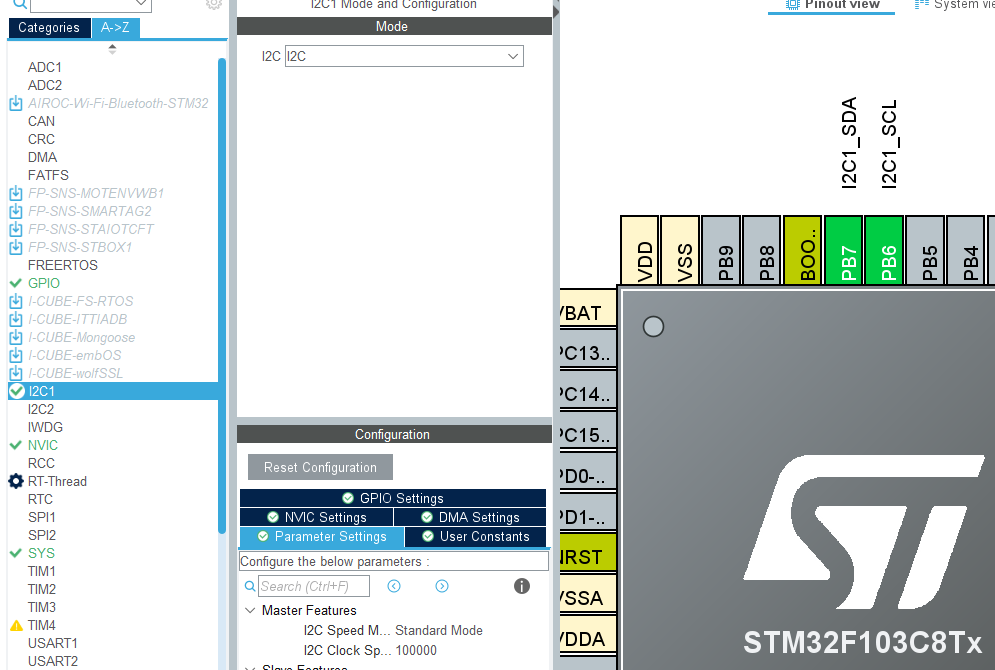The height and width of the screenshot is (670, 995).
Task: Select NVIC entry
Action: (x=43, y=445)
